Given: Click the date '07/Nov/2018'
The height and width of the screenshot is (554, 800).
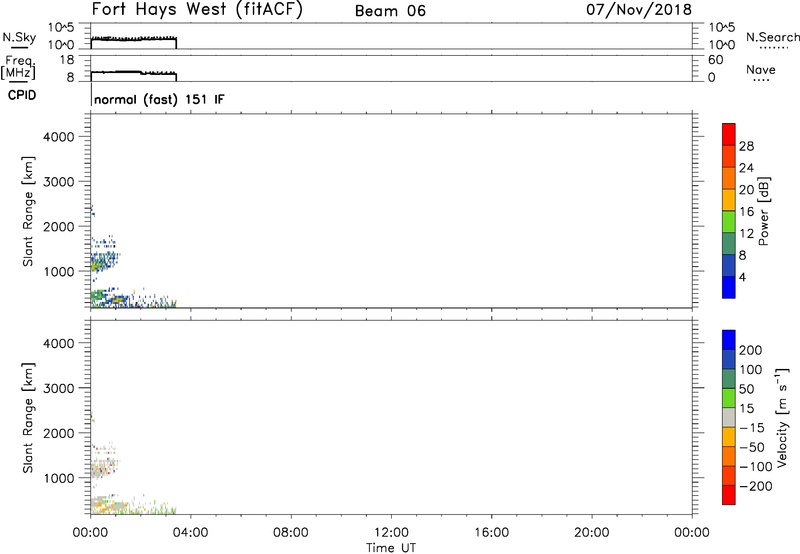Looking at the screenshot, I should pos(639,9).
